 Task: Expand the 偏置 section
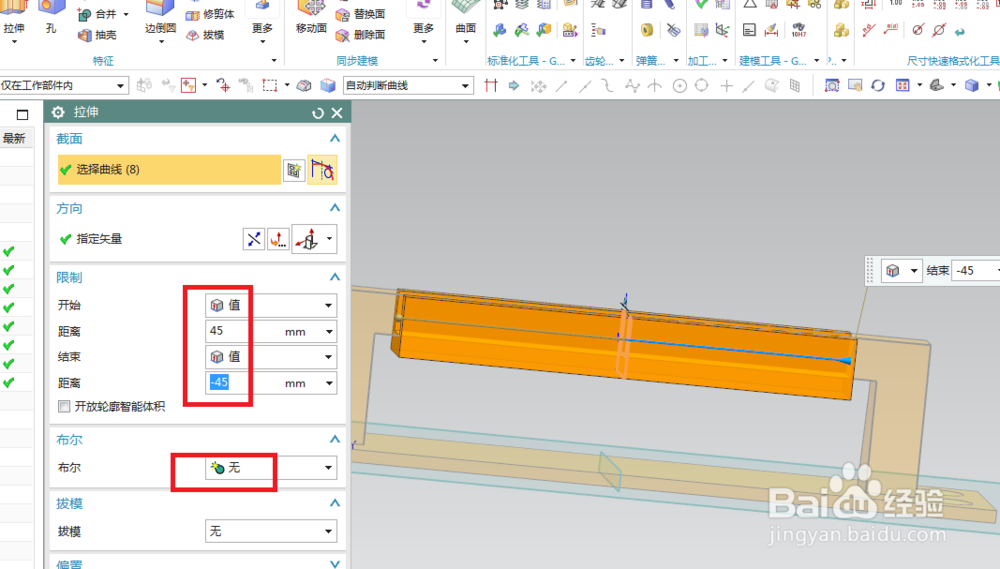click(x=335, y=564)
